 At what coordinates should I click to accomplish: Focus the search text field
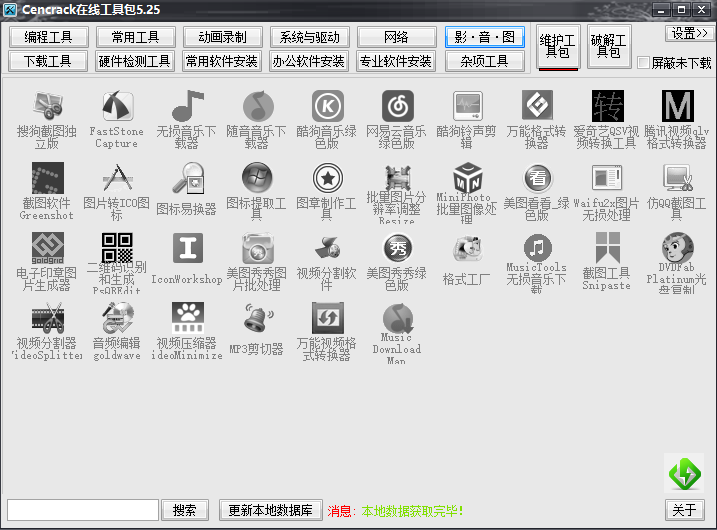click(83, 510)
